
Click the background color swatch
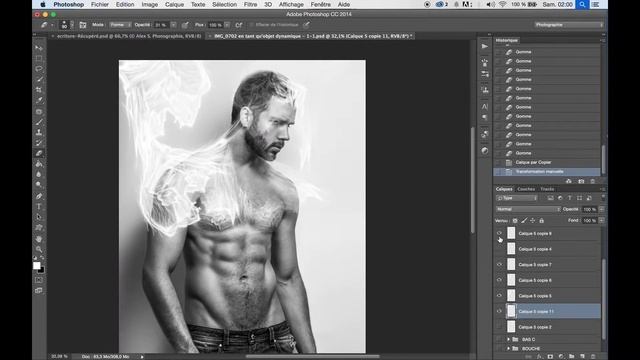click(x=41, y=269)
